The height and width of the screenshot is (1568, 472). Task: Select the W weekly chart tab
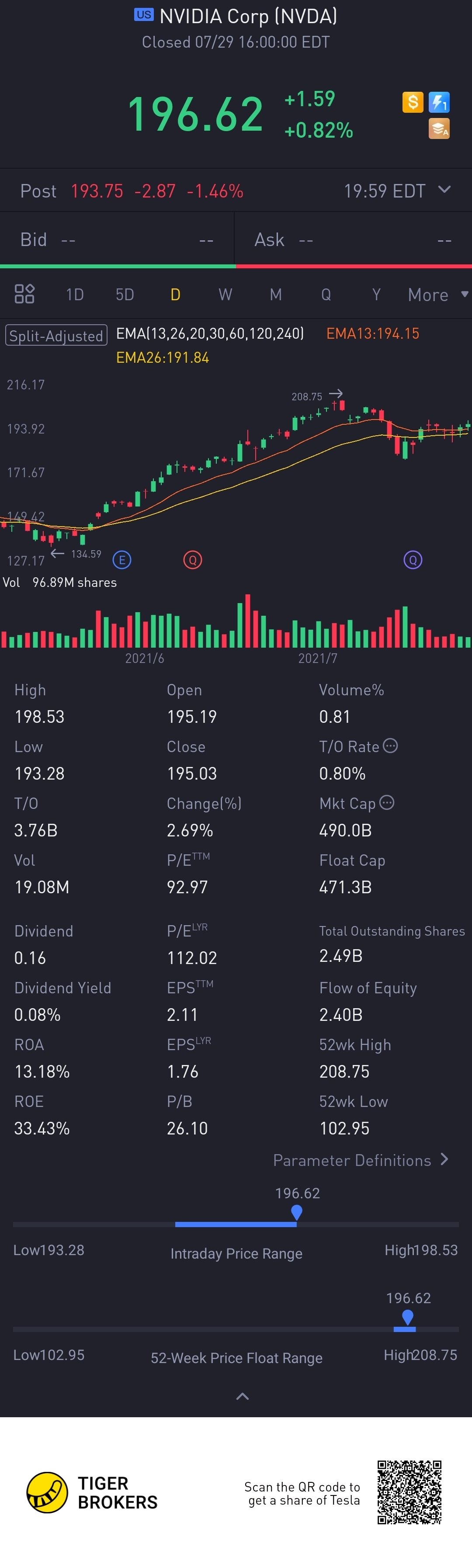click(x=226, y=295)
